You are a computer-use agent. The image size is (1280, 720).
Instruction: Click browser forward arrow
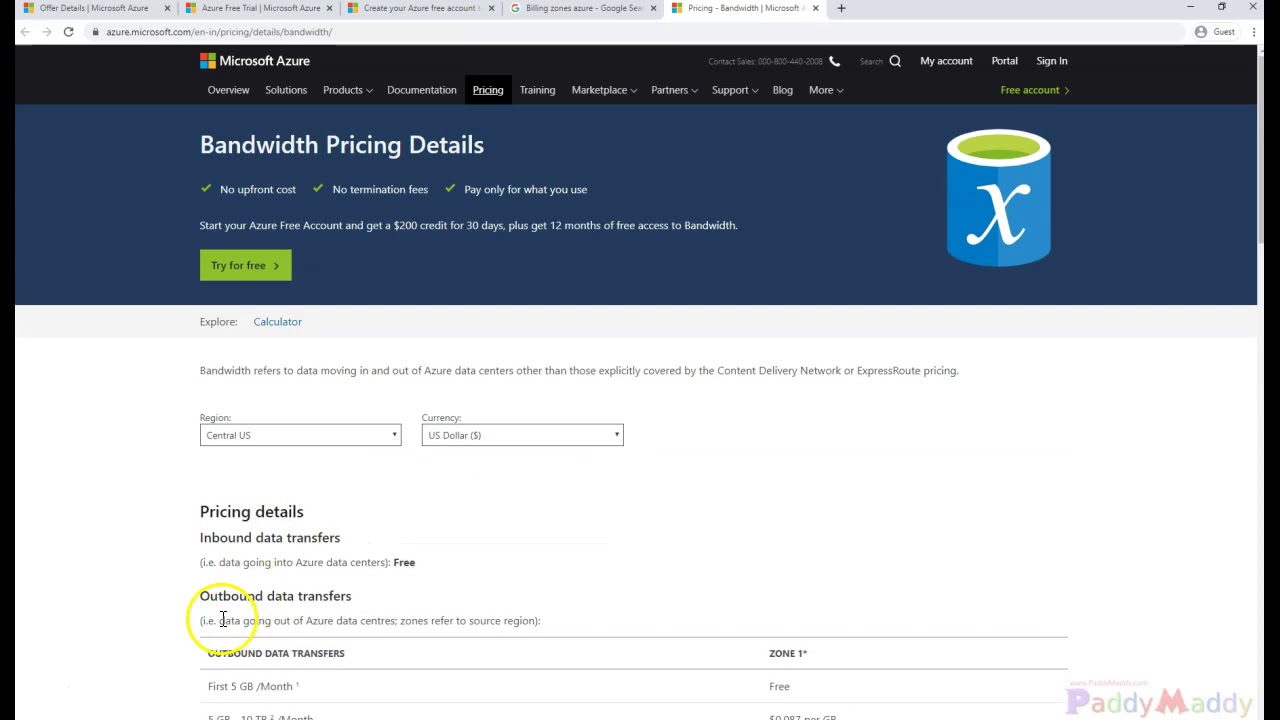click(x=47, y=32)
